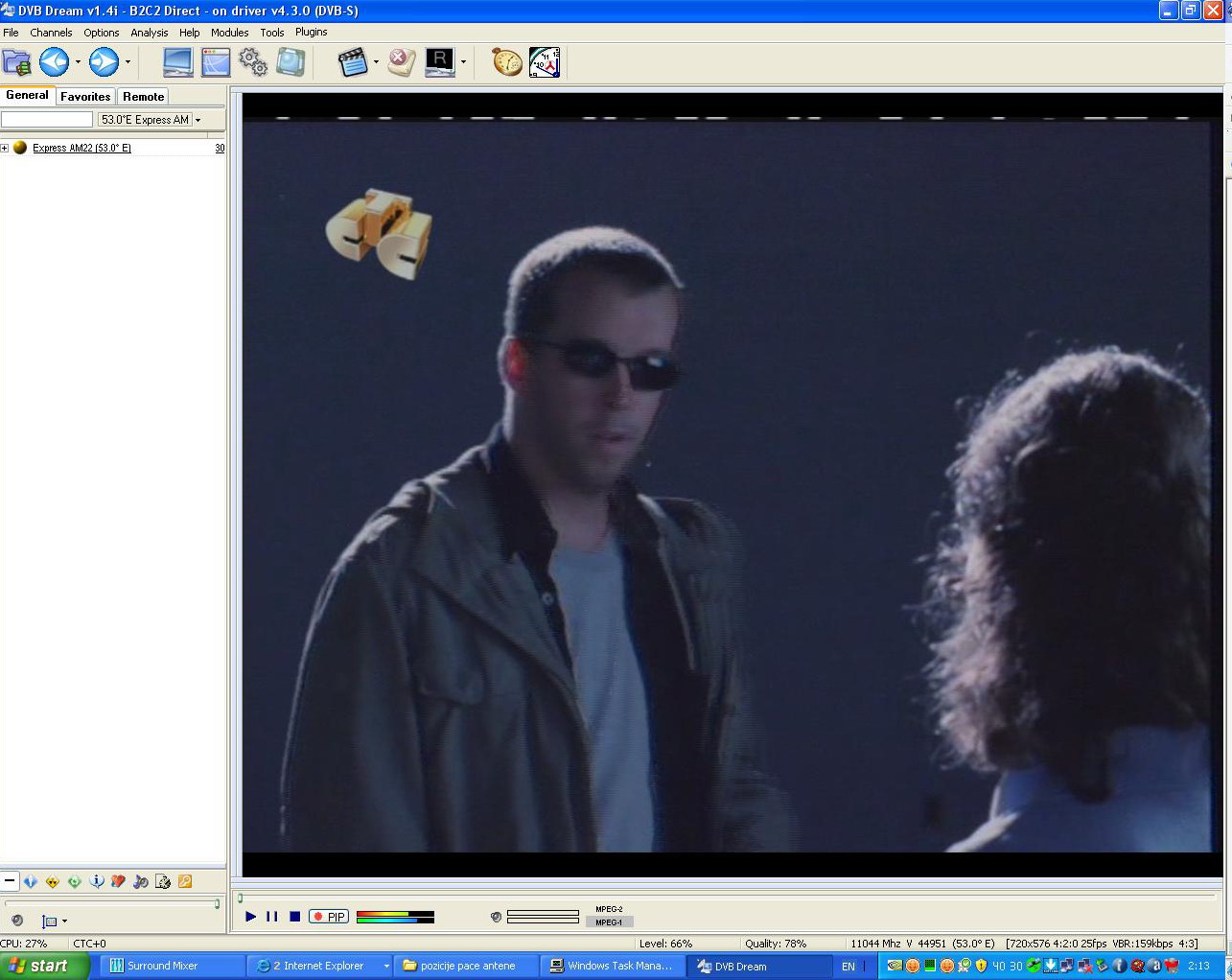Click the Play button
Image resolution: width=1232 pixels, height=980 pixels.
coord(251,917)
